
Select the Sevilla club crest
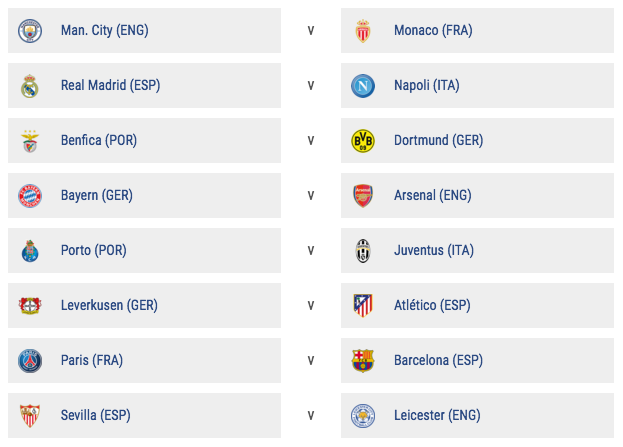pos(30,416)
